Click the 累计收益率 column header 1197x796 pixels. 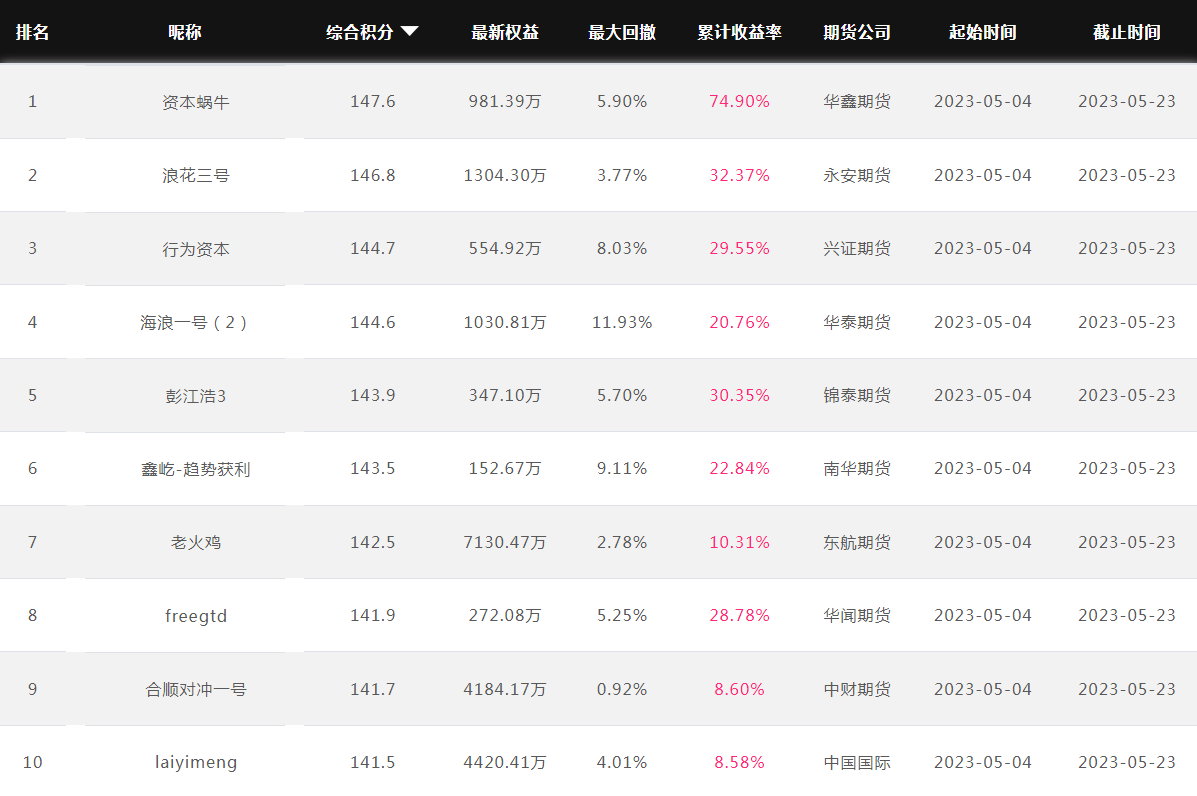pos(739,32)
